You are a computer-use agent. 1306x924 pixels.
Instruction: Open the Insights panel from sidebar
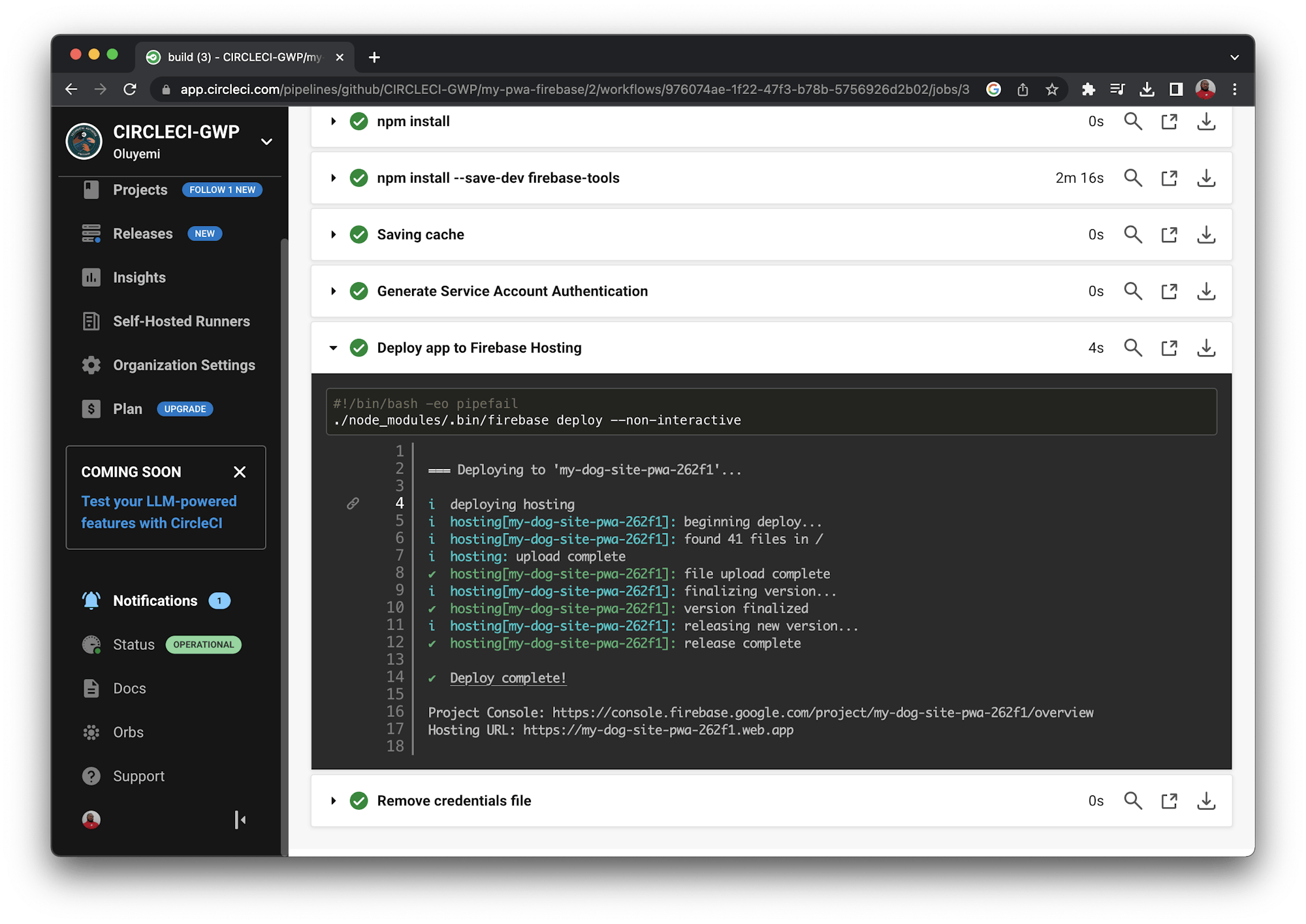pyautogui.click(x=138, y=277)
